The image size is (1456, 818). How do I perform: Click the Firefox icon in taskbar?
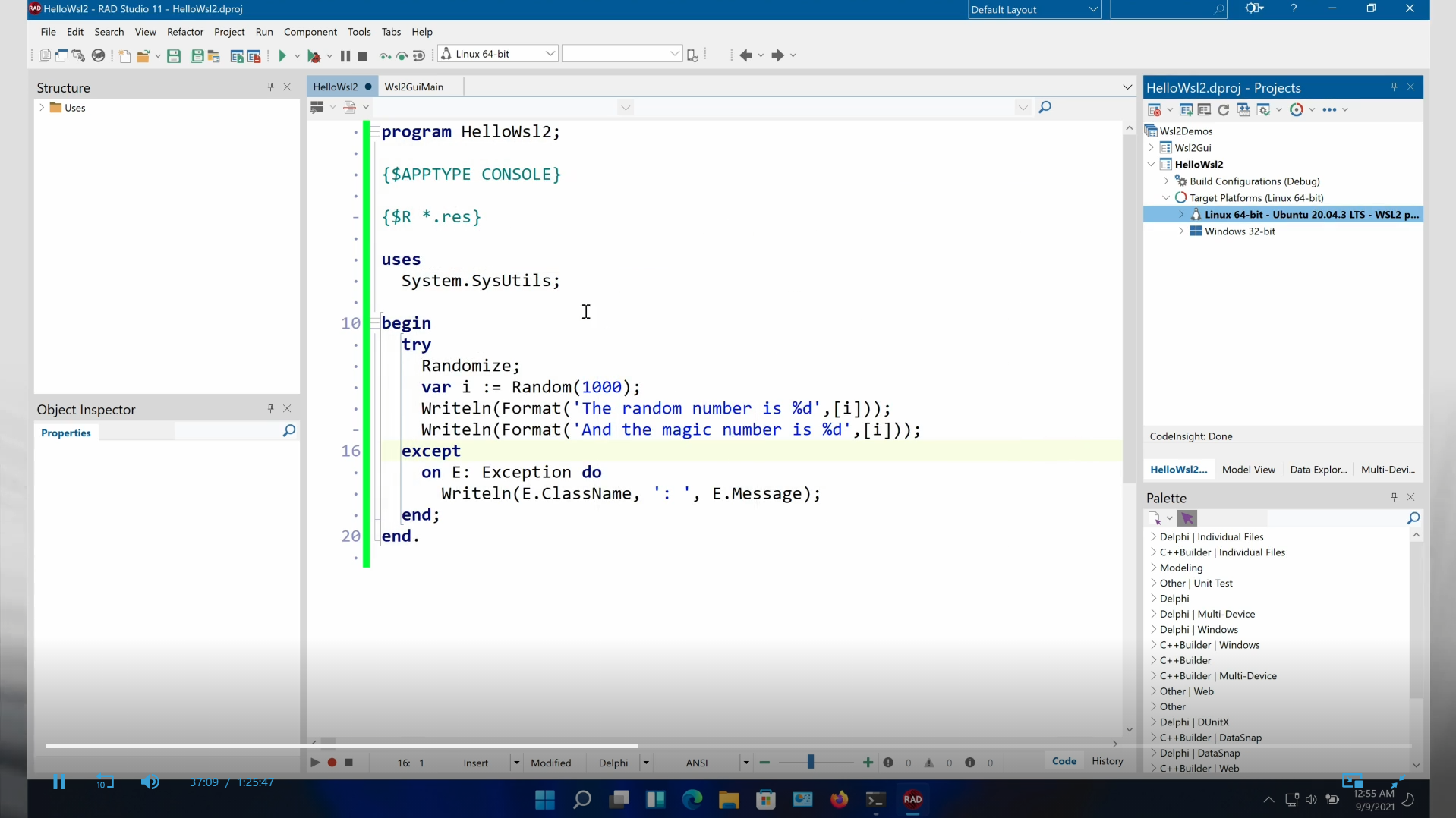(839, 799)
